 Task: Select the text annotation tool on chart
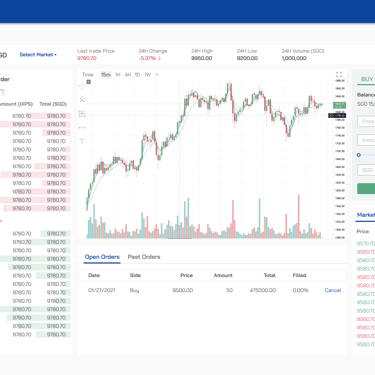click(82, 141)
